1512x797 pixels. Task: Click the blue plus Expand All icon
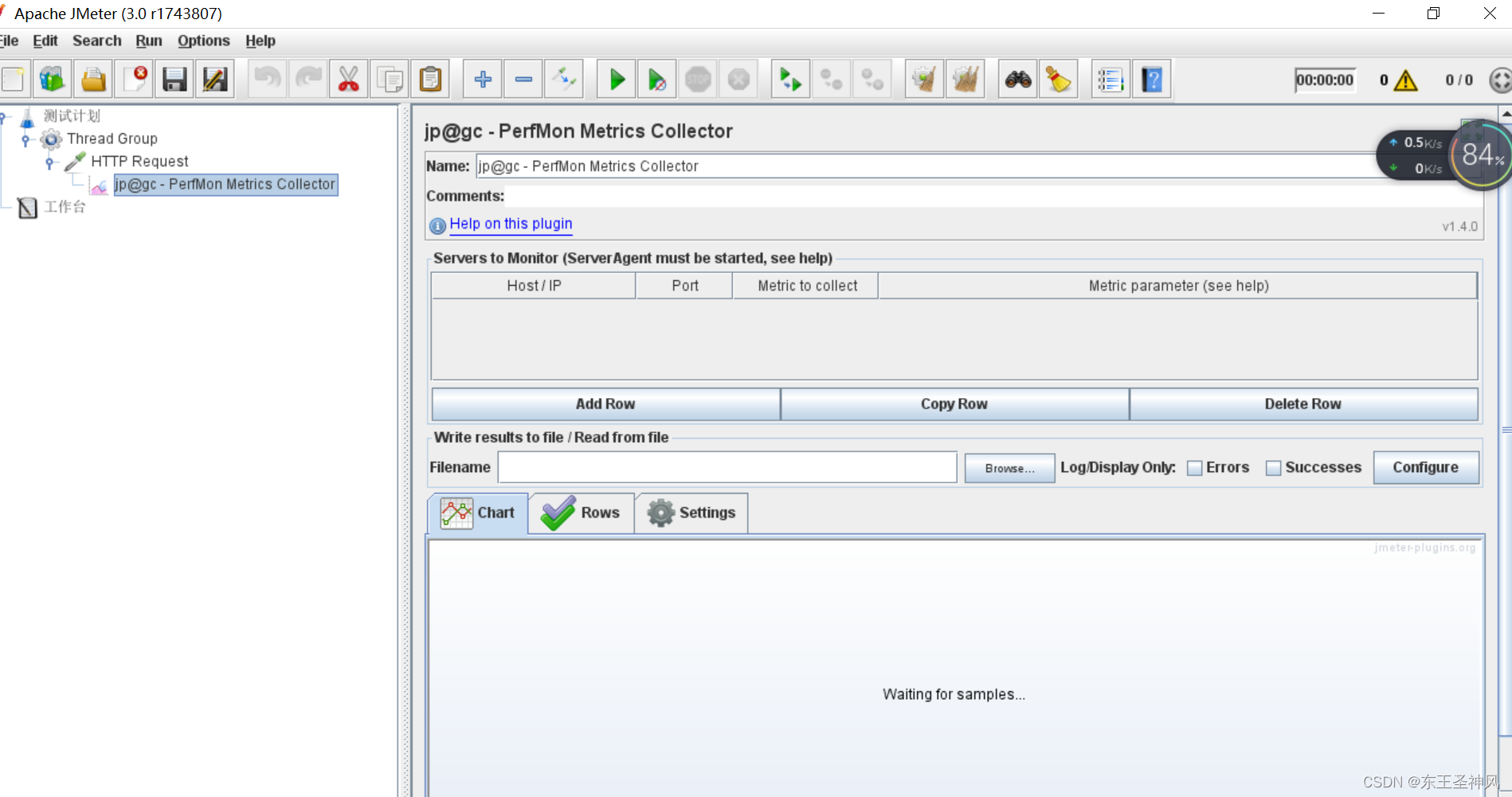(482, 80)
